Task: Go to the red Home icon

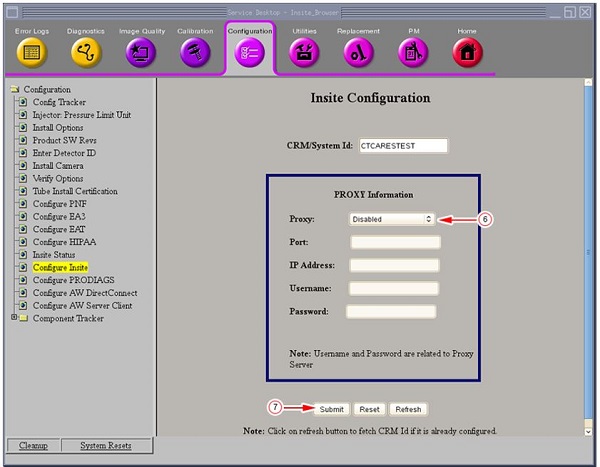Action: point(467,53)
